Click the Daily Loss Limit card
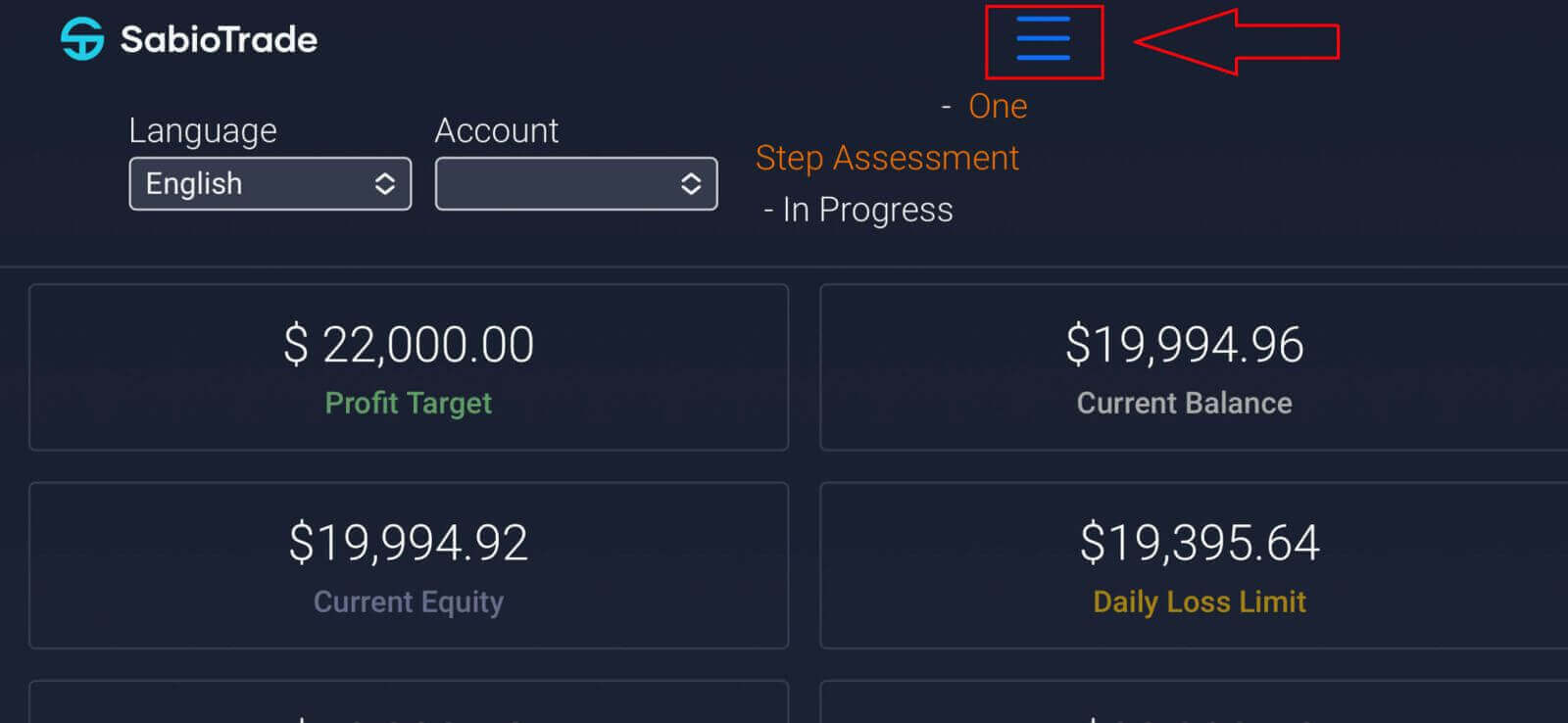This screenshot has width=1568, height=723. click(x=1200, y=566)
